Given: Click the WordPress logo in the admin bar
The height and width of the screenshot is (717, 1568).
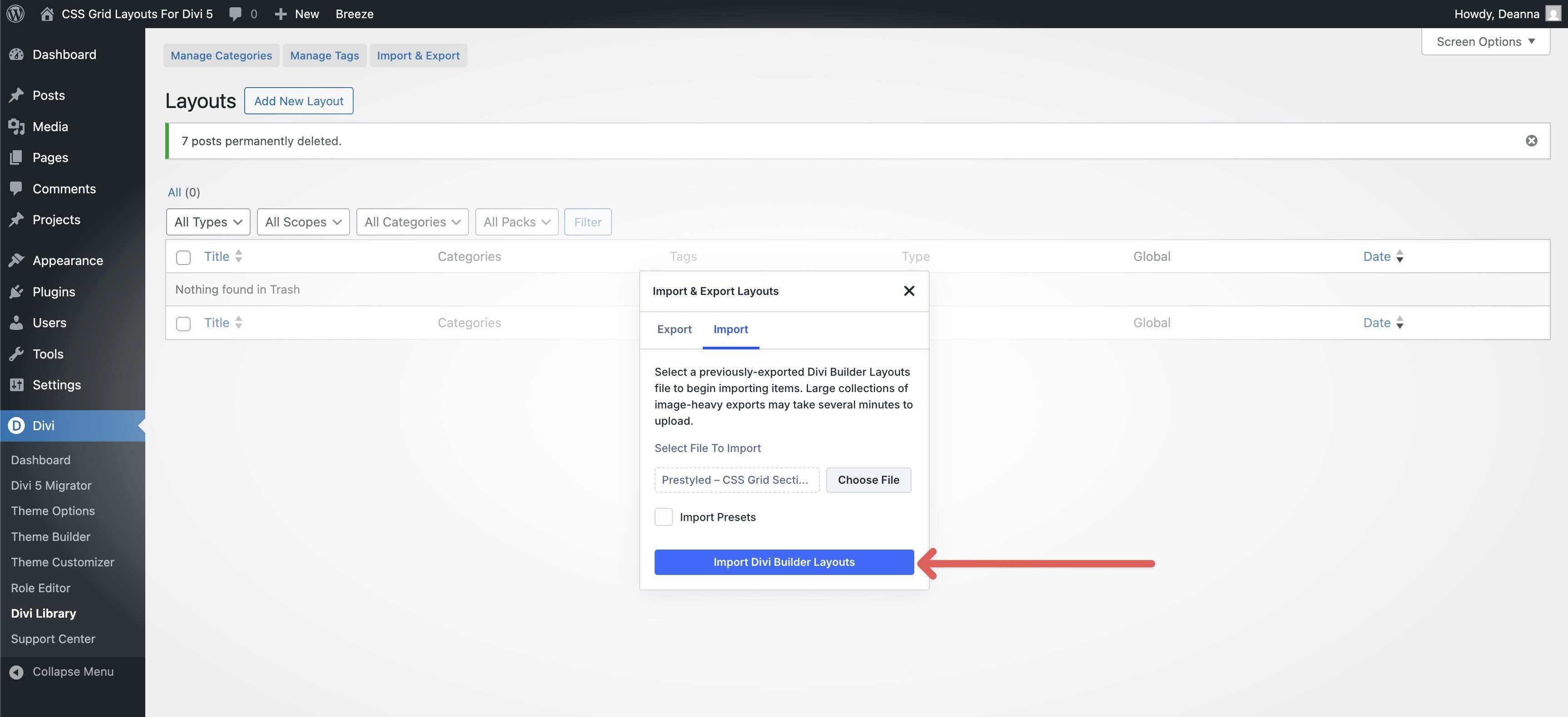Looking at the screenshot, I should tap(15, 14).
